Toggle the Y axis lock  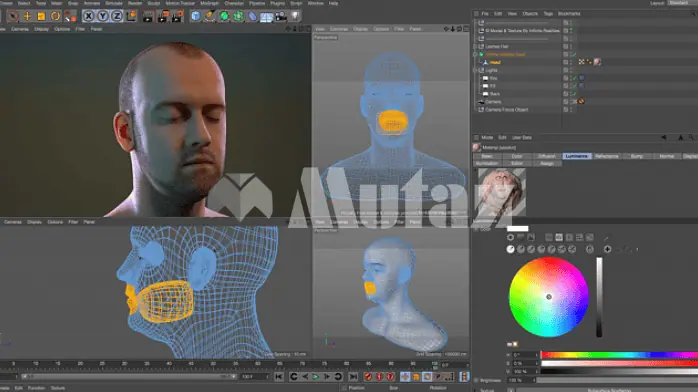(102, 16)
